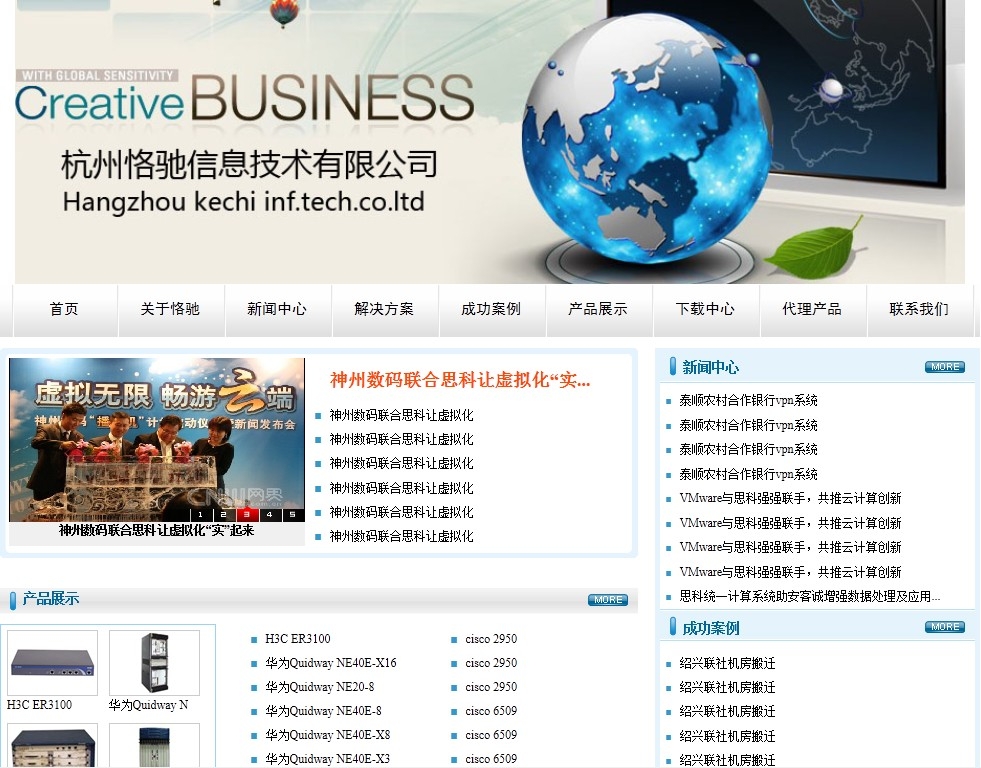Open the 代理产品 menu item
Image resolution: width=981 pixels, height=768 pixels.
(x=812, y=310)
